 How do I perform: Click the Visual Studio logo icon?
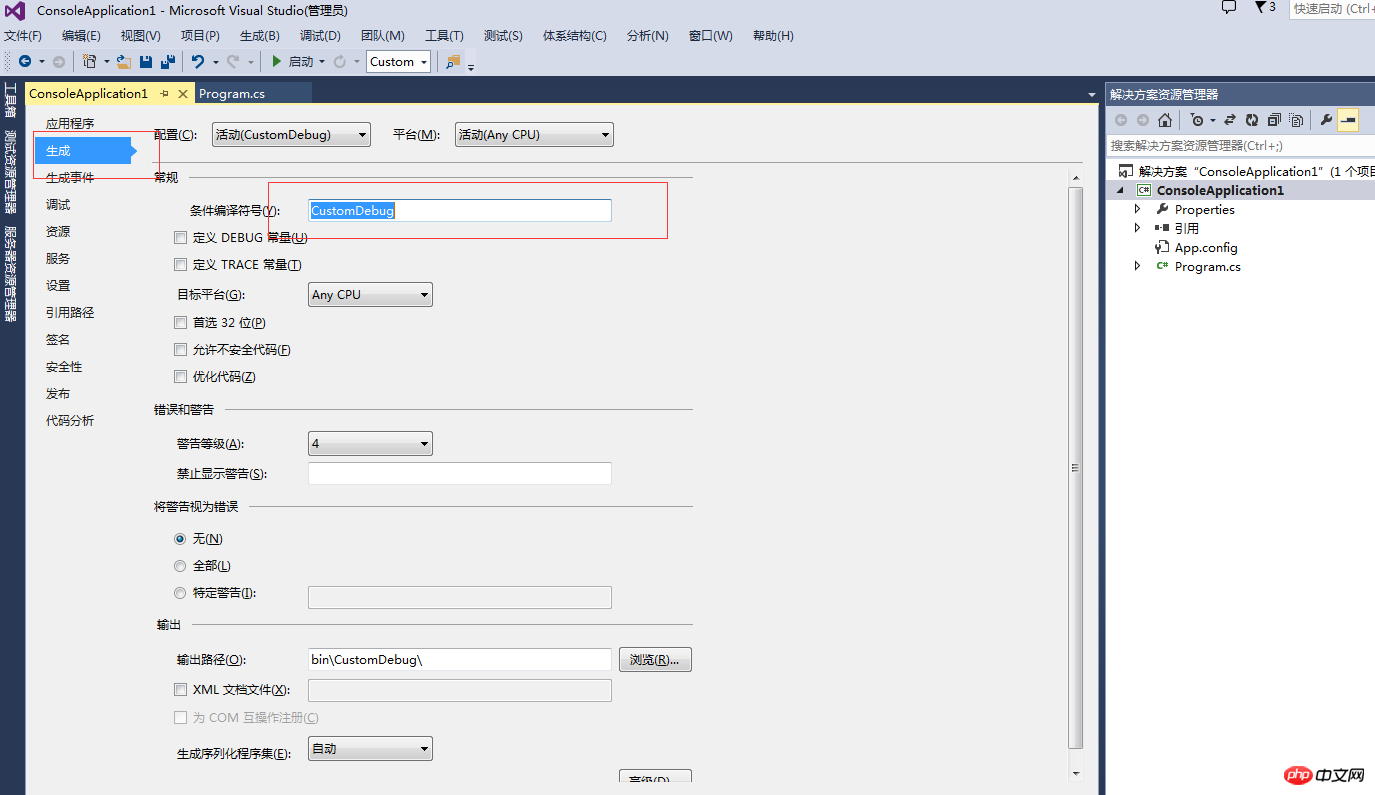coord(15,11)
